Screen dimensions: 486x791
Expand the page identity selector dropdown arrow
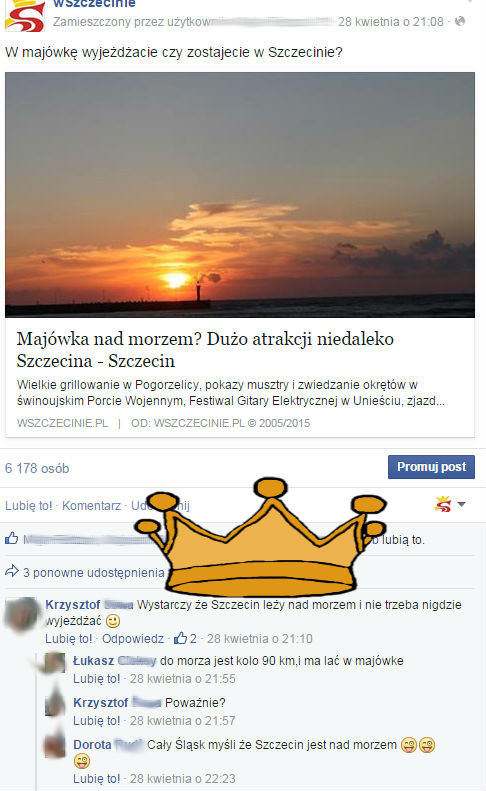coord(461,504)
